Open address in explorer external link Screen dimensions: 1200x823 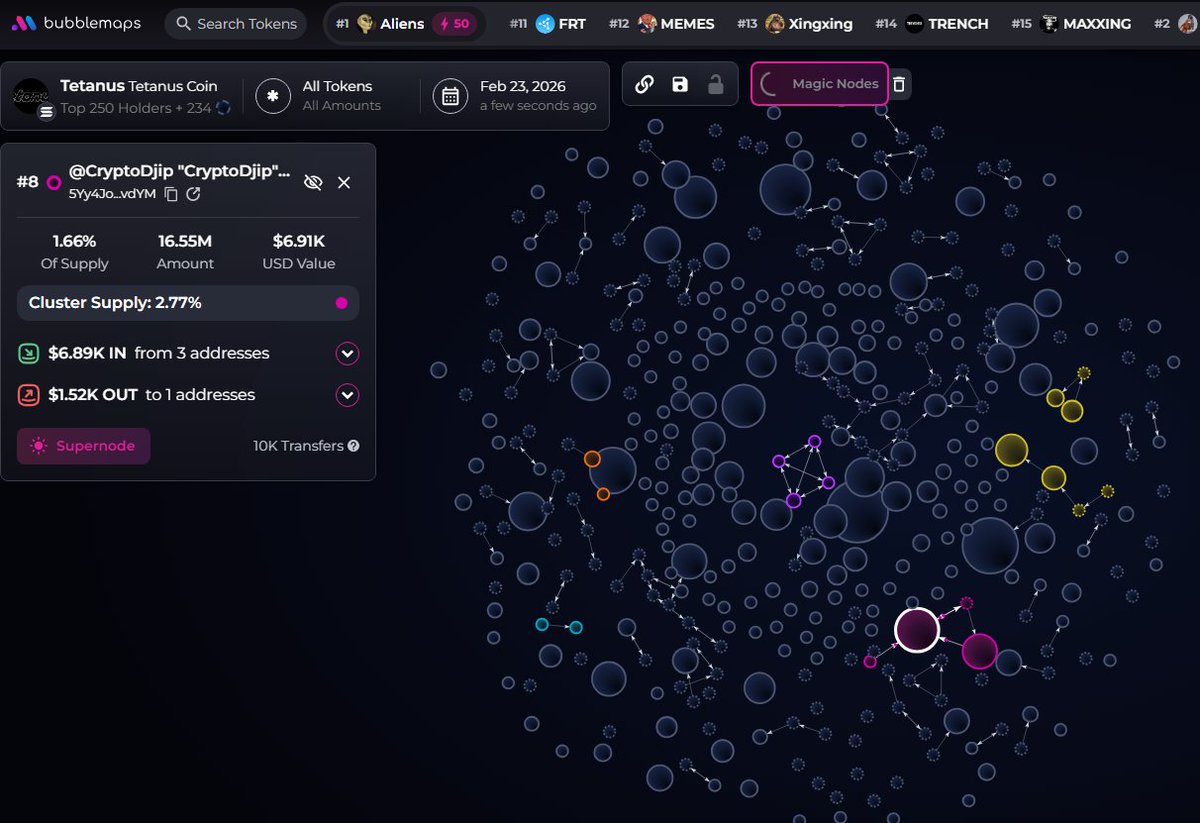193,194
